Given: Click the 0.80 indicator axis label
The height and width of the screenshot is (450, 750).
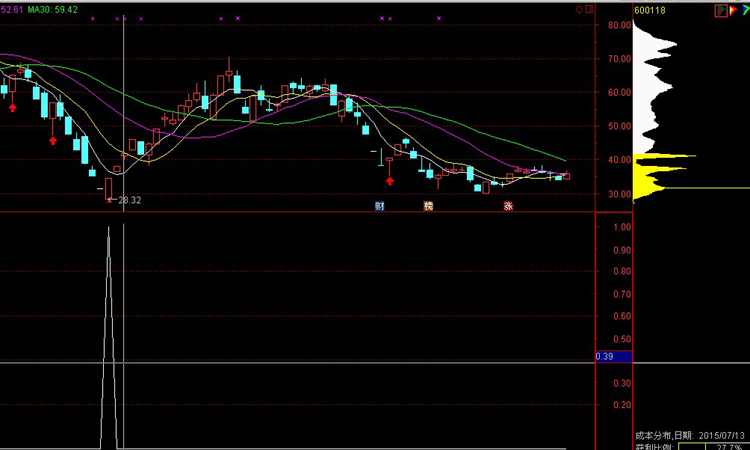Looking at the screenshot, I should point(622,271).
